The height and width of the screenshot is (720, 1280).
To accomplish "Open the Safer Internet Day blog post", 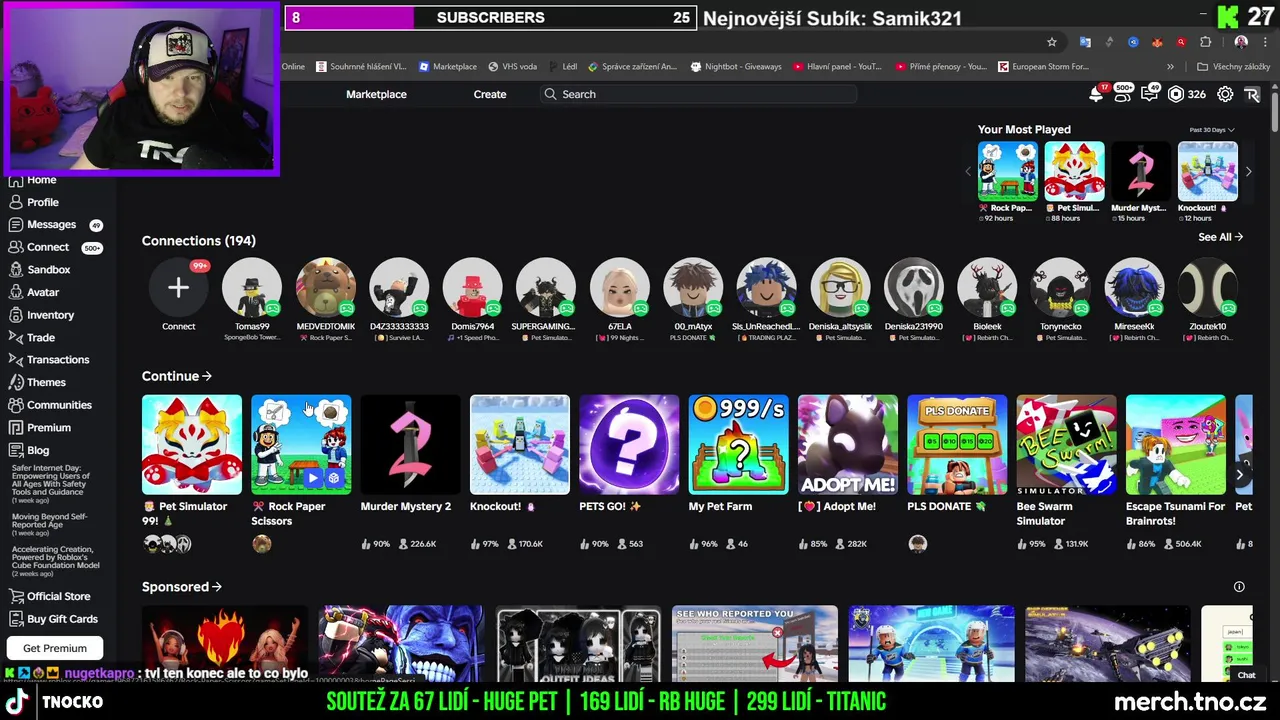I will tap(51, 483).
